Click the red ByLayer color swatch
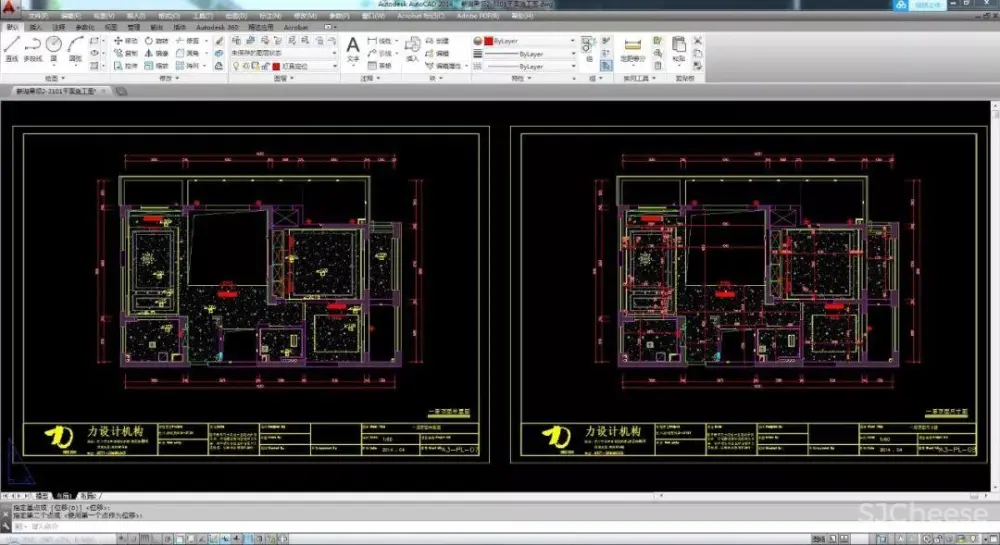1000x545 pixels. (487, 41)
